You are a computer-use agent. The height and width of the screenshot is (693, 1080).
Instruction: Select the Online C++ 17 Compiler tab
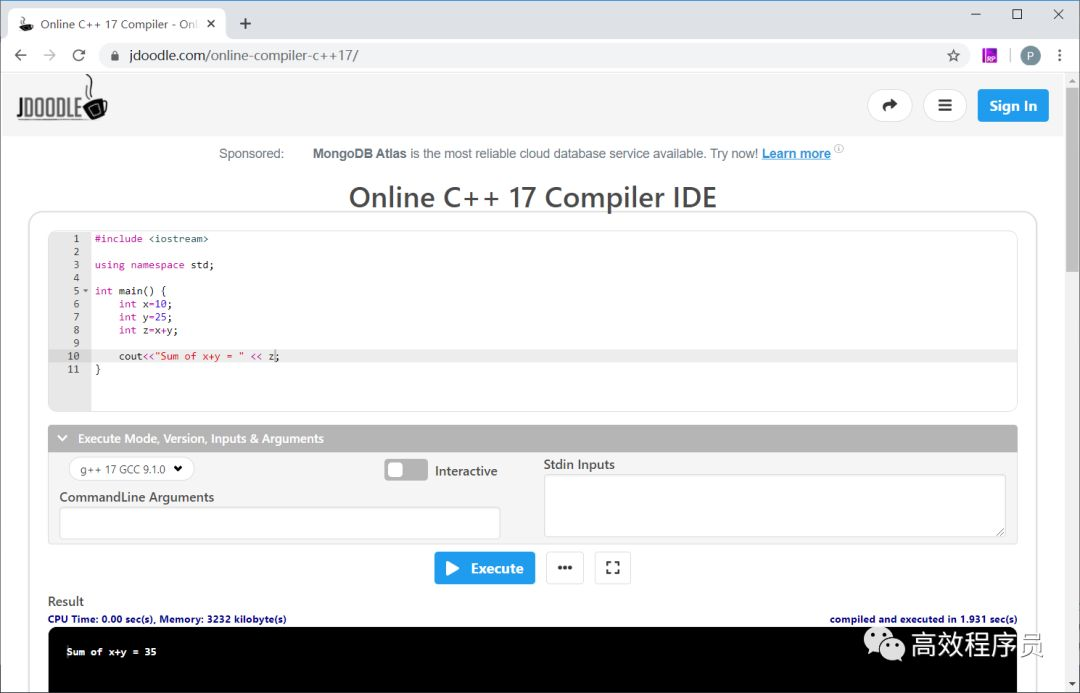coord(117,23)
